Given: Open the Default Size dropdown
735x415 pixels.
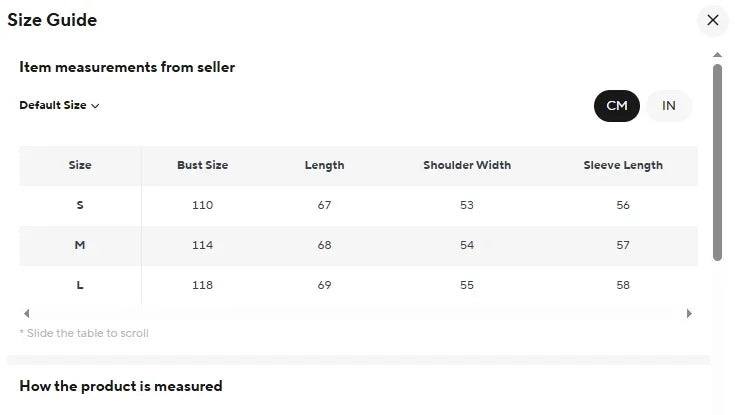Looking at the screenshot, I should [59, 105].
